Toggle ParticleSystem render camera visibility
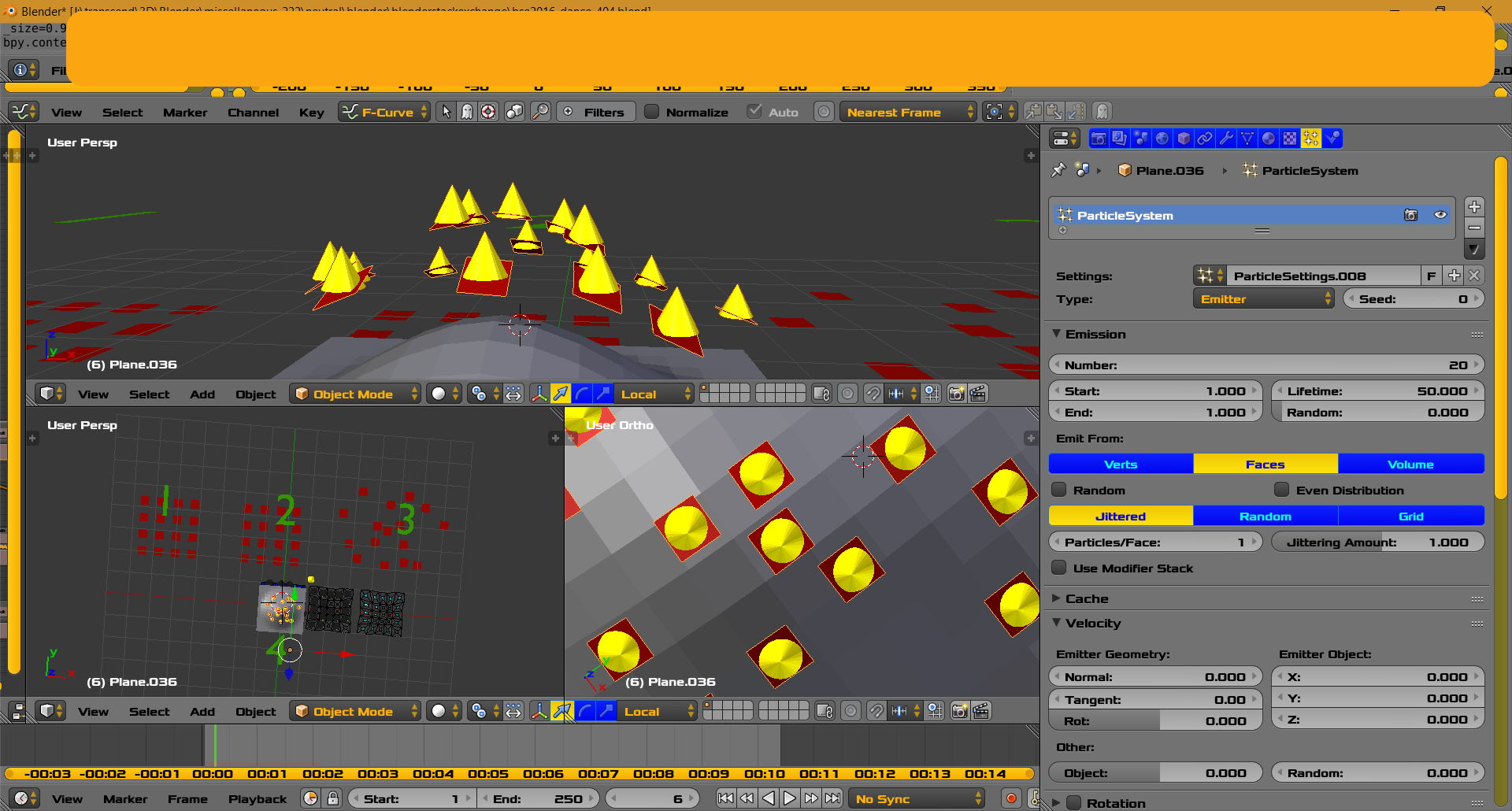Image resolution: width=1512 pixels, height=811 pixels. click(x=1410, y=215)
